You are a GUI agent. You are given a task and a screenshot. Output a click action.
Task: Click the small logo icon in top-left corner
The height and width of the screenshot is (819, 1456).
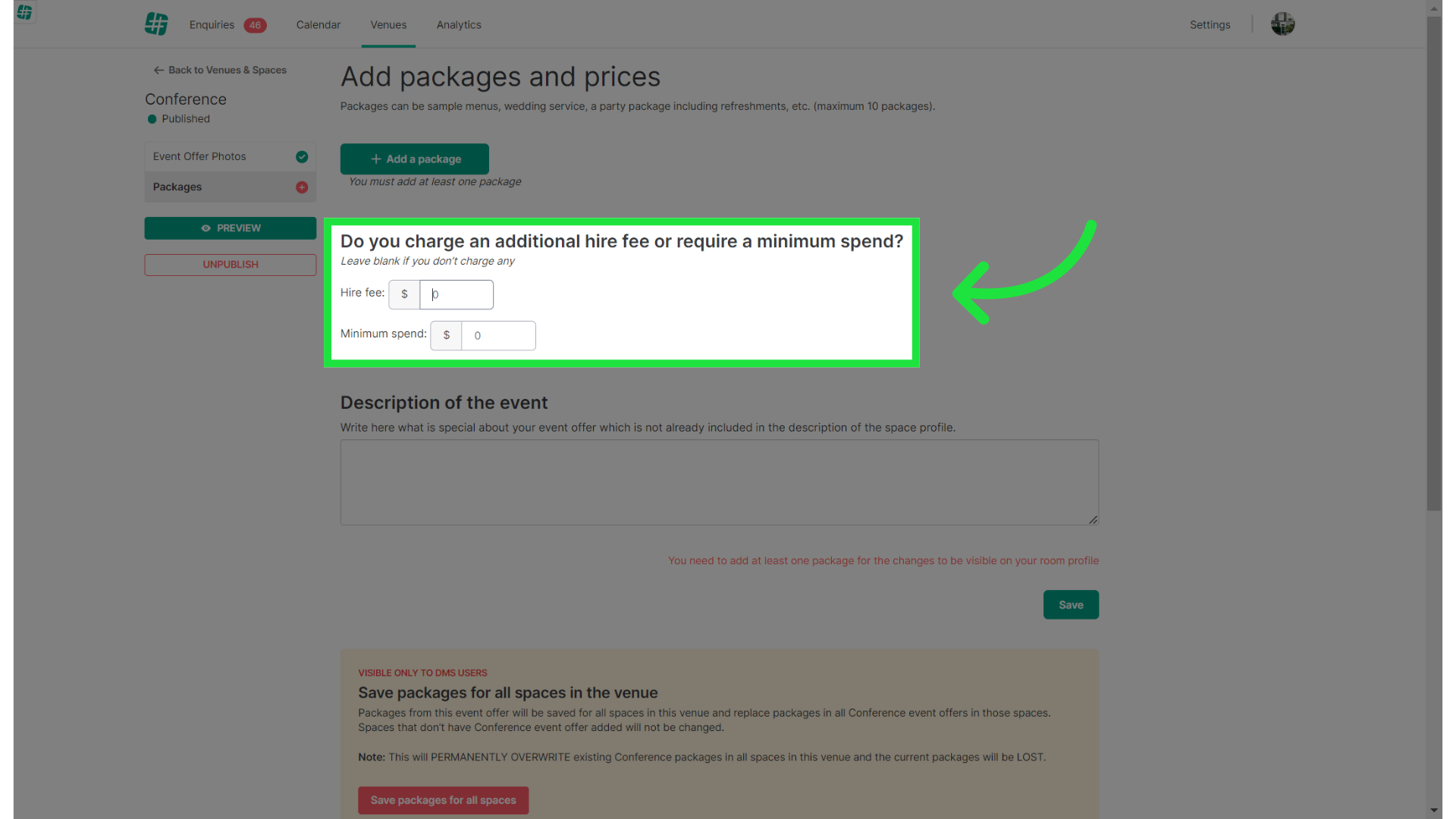click(x=24, y=12)
